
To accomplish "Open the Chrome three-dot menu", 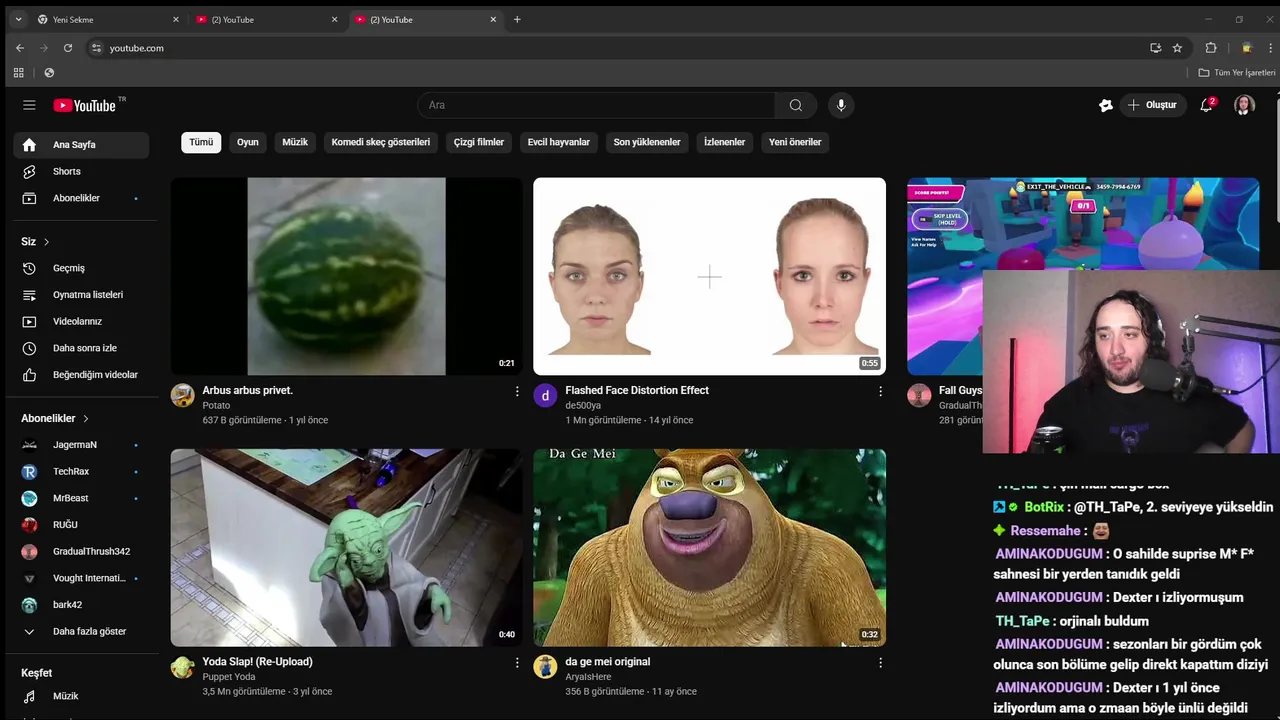I will click(1270, 48).
